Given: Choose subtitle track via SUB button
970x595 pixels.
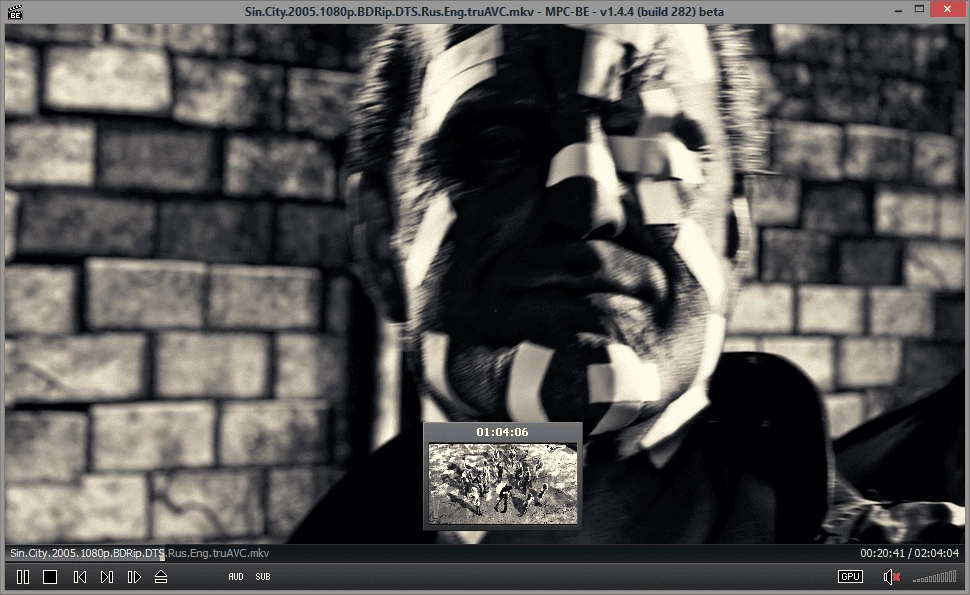Looking at the screenshot, I should [x=263, y=576].
